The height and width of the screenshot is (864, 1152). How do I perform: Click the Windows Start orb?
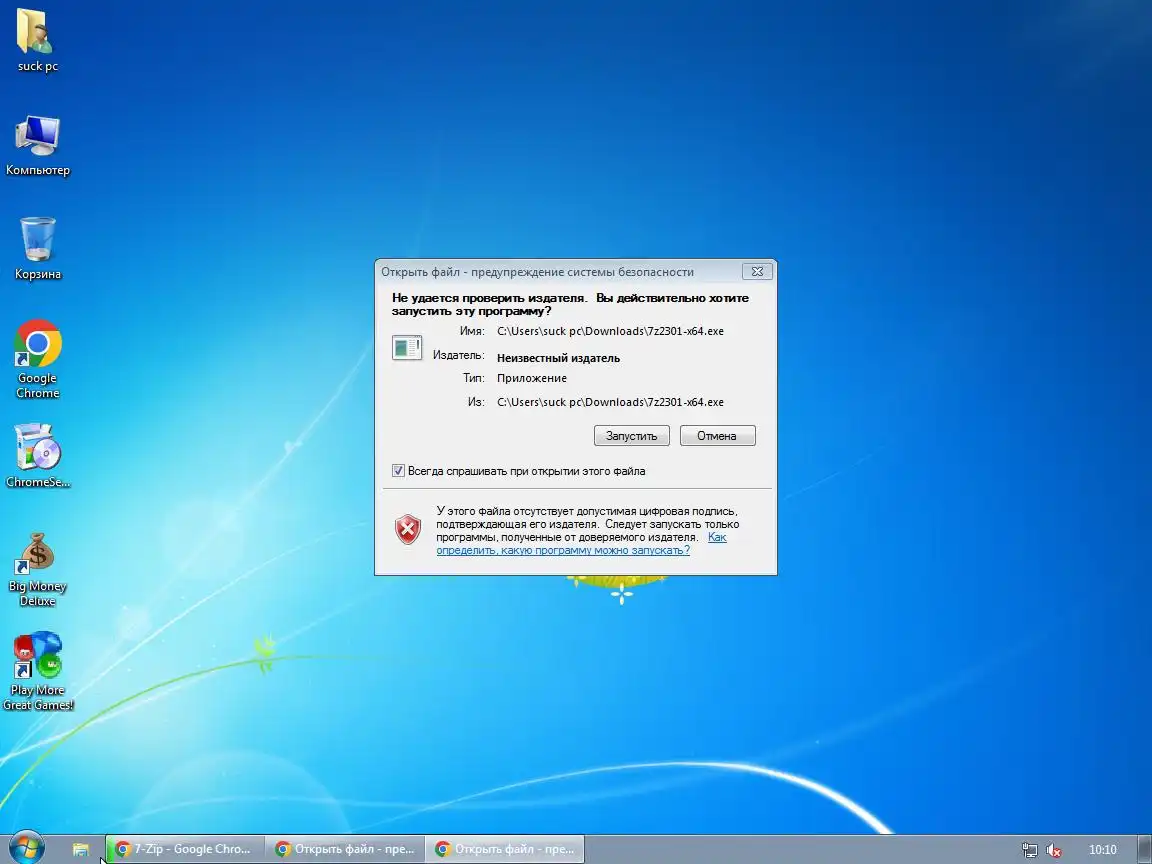point(26,849)
